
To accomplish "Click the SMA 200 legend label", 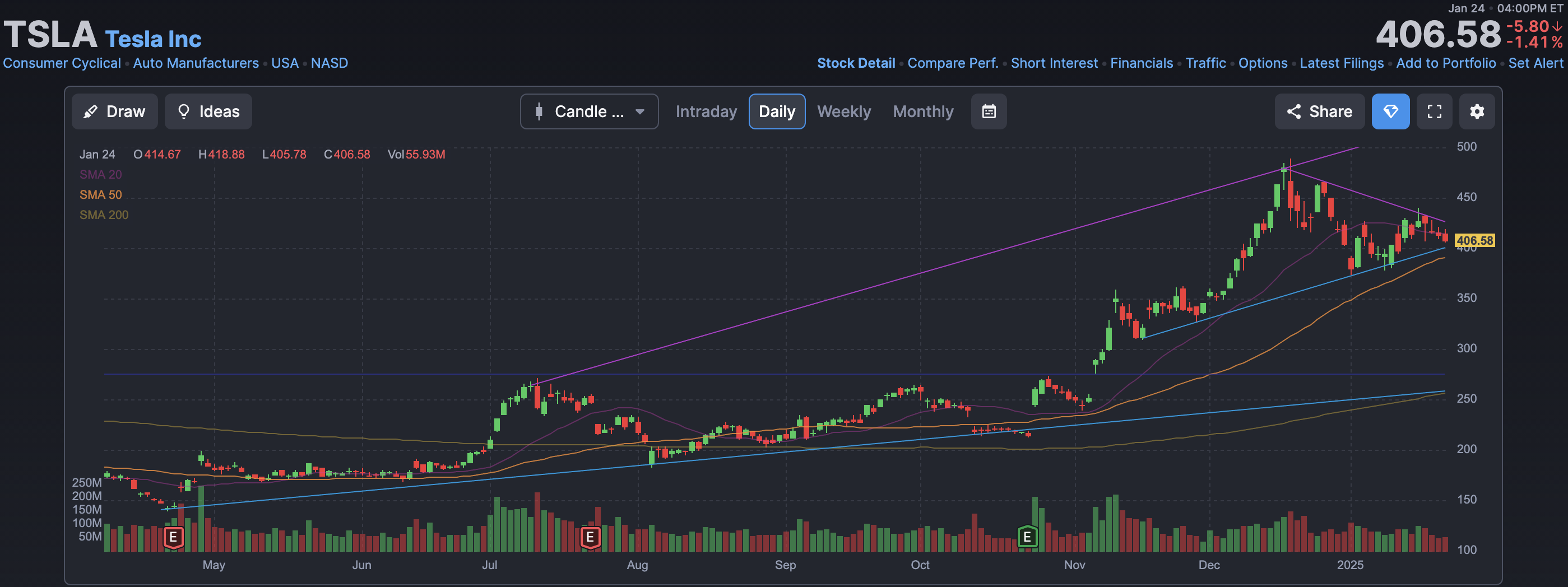I will (x=104, y=215).
